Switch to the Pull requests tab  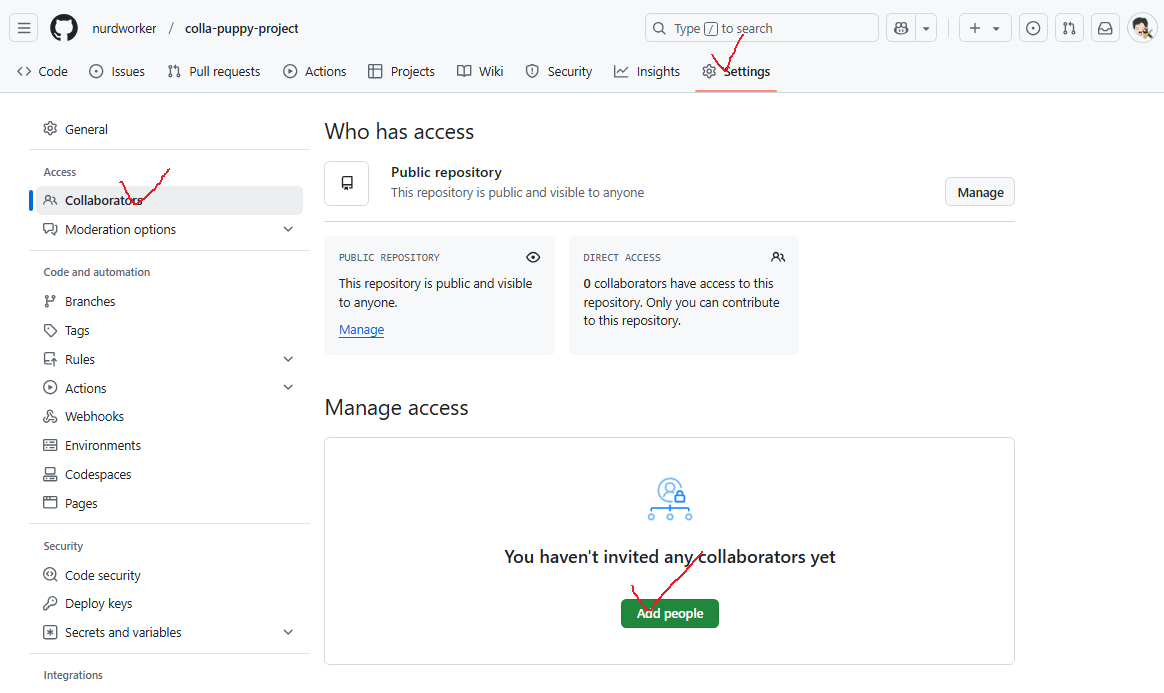pos(214,71)
